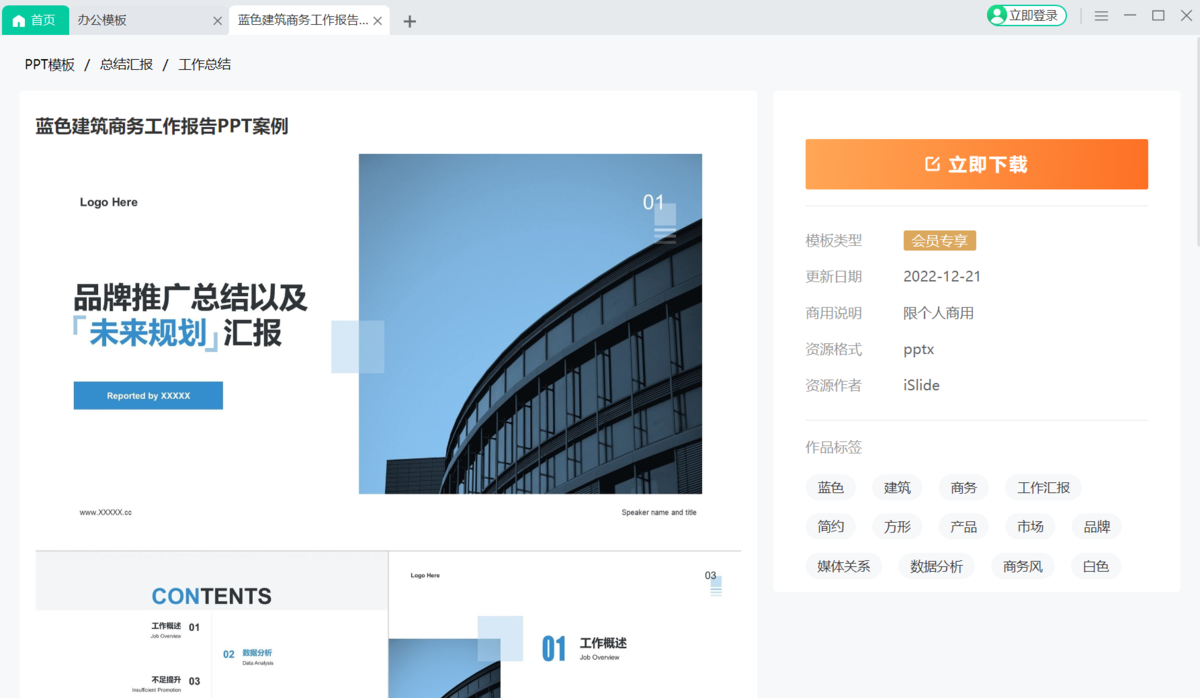Click the orange 立即下载 download button
This screenshot has width=1200, height=698.
(x=976, y=164)
